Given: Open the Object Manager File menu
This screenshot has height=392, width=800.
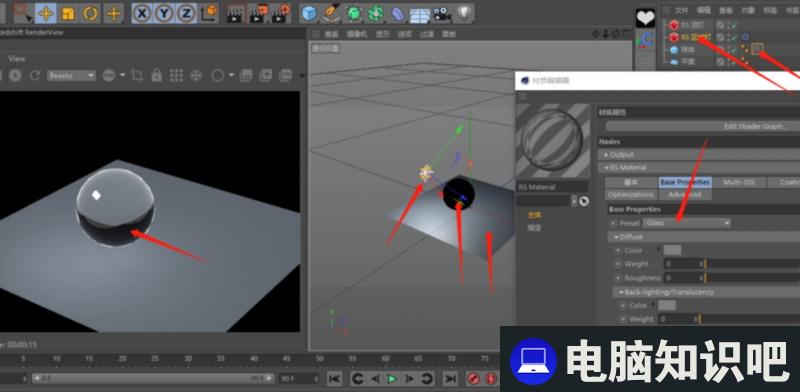Looking at the screenshot, I should point(681,10).
